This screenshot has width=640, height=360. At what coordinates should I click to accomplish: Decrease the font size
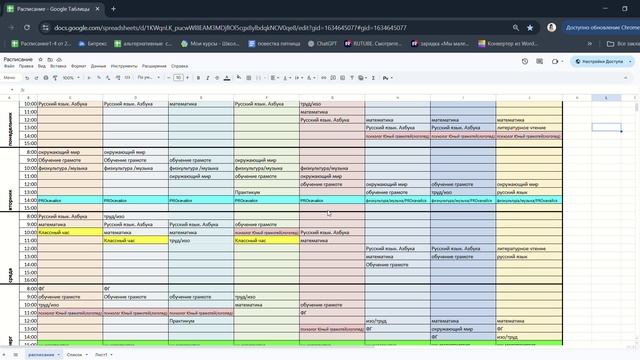pos(169,78)
